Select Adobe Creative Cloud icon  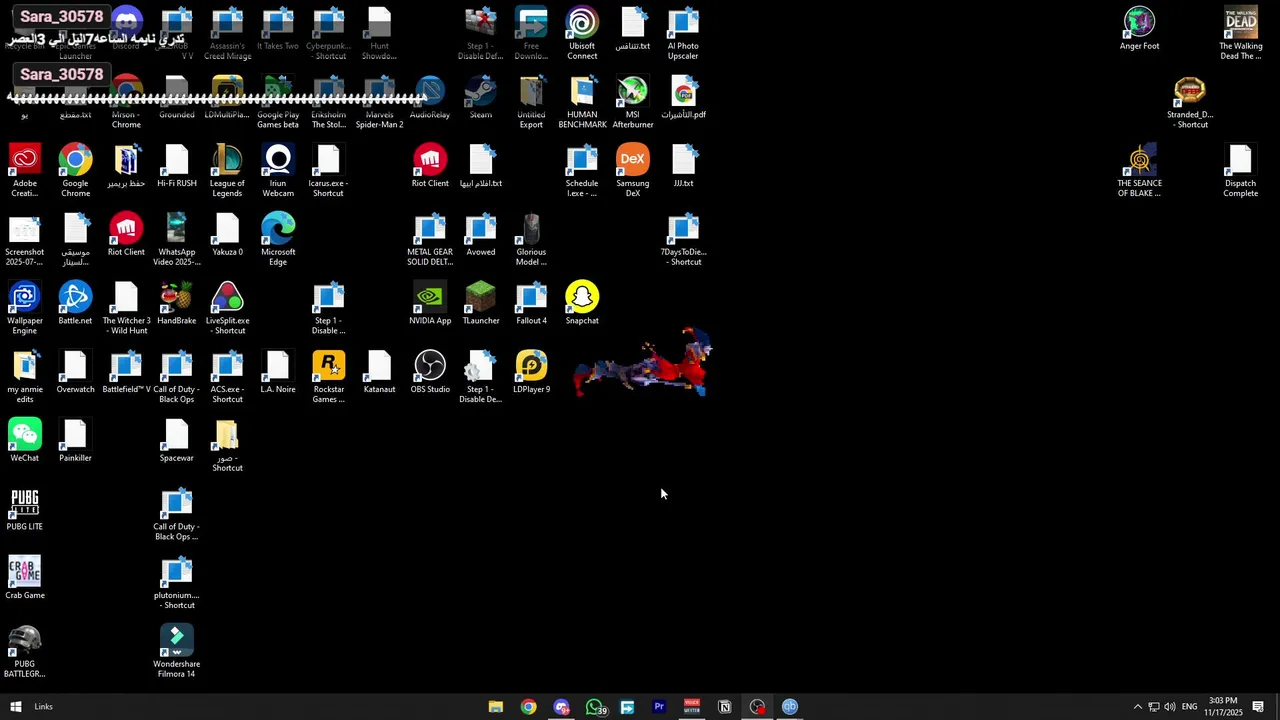point(25,171)
